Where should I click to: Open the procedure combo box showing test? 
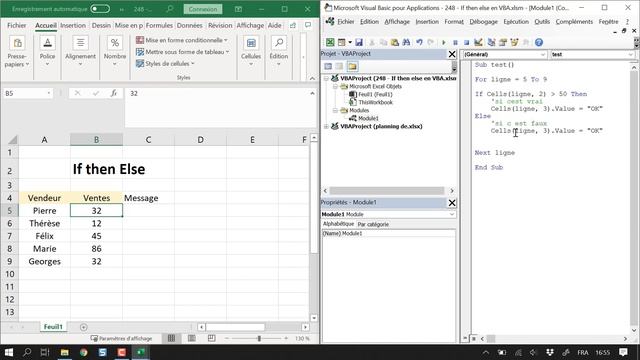coord(591,54)
